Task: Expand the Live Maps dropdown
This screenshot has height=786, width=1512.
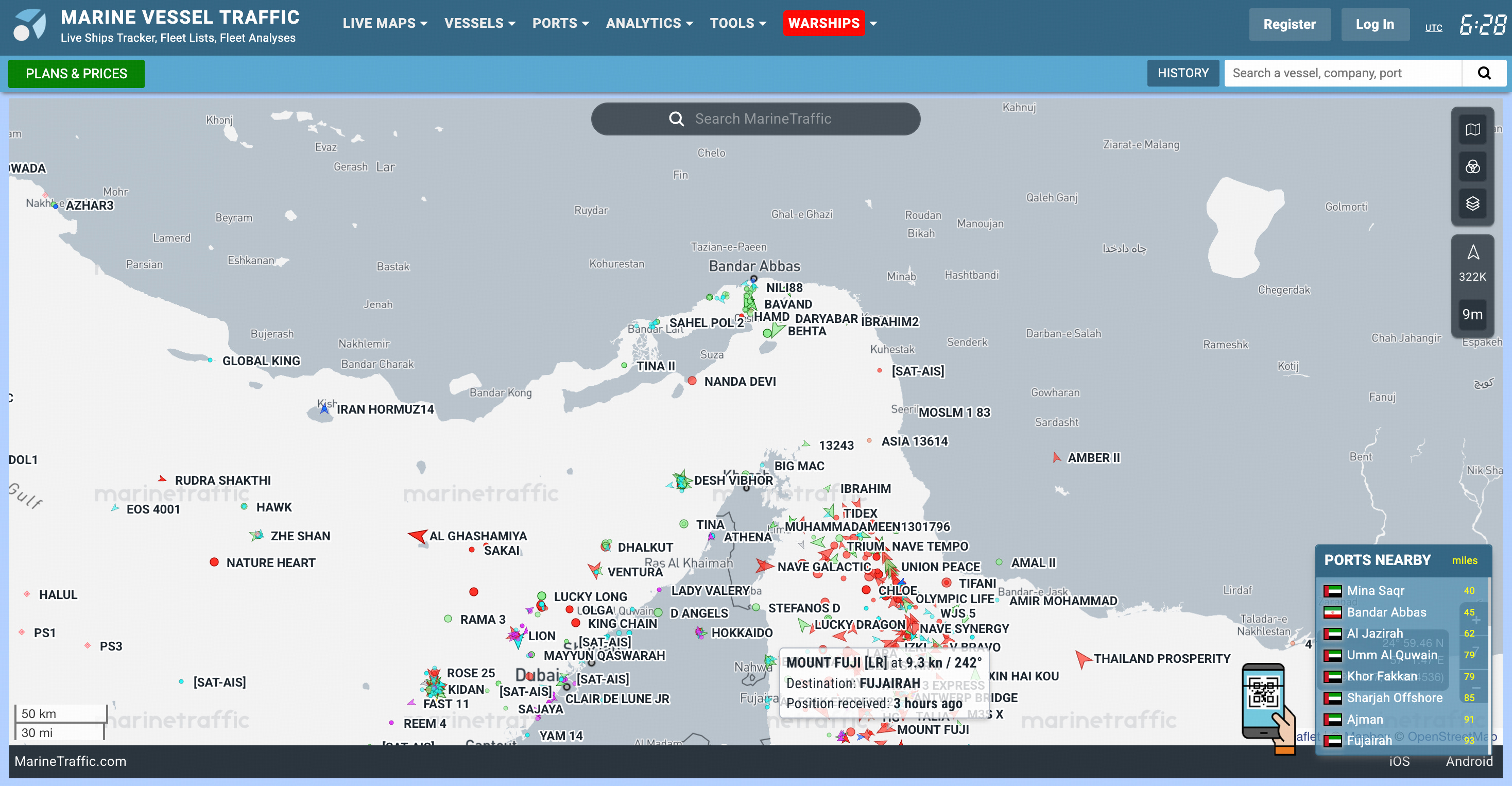Action: point(385,24)
